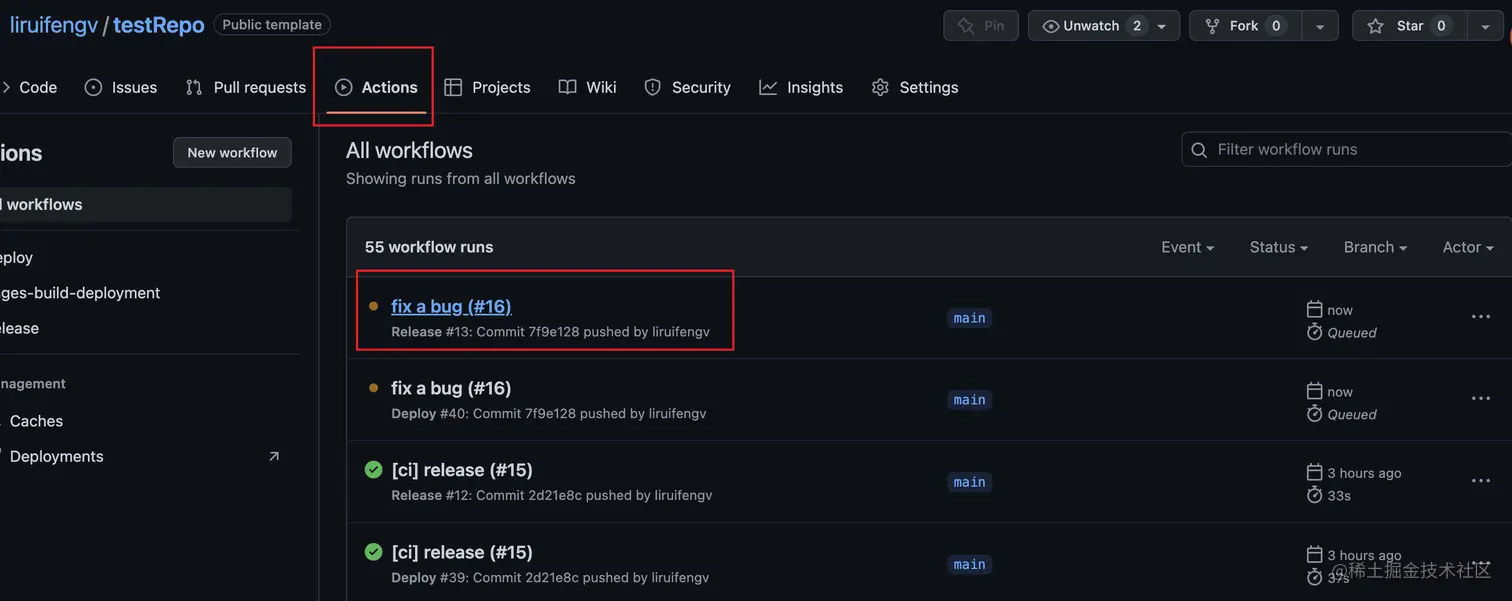Screen dimensions: 1512x601
Task: Open the Projects tab
Action: point(487,87)
